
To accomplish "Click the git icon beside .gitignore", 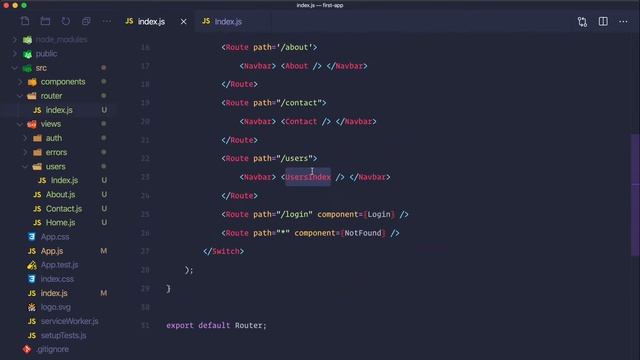I will pyautogui.click(x=27, y=349).
